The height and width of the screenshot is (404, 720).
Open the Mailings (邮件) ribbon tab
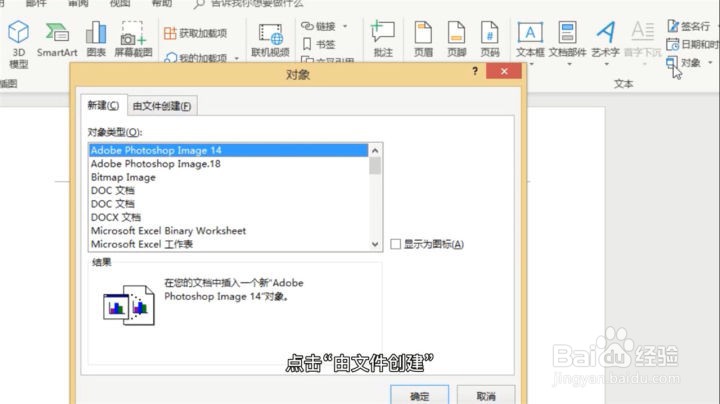pyautogui.click(x=36, y=4)
